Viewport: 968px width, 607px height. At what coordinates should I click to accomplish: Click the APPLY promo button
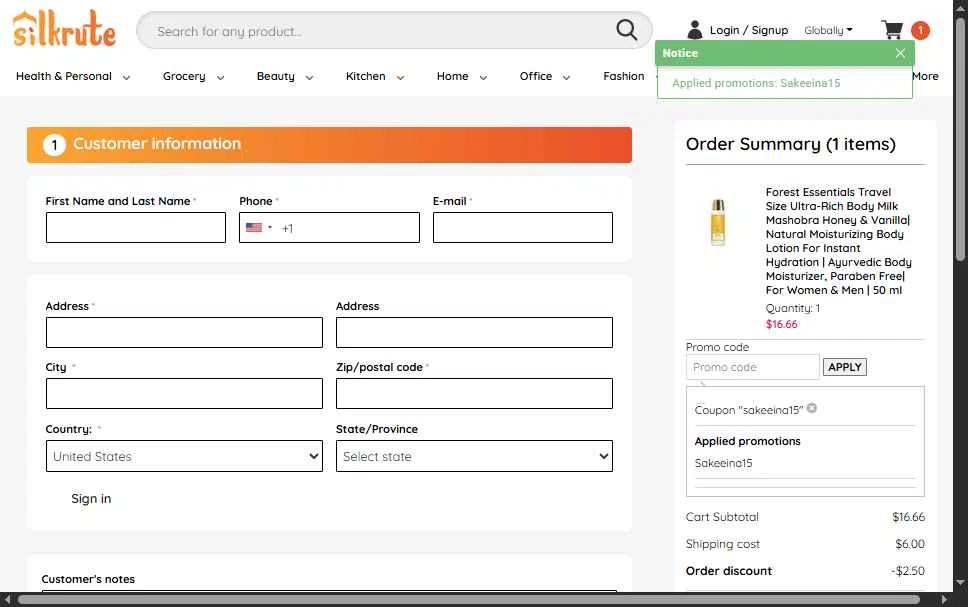(845, 367)
